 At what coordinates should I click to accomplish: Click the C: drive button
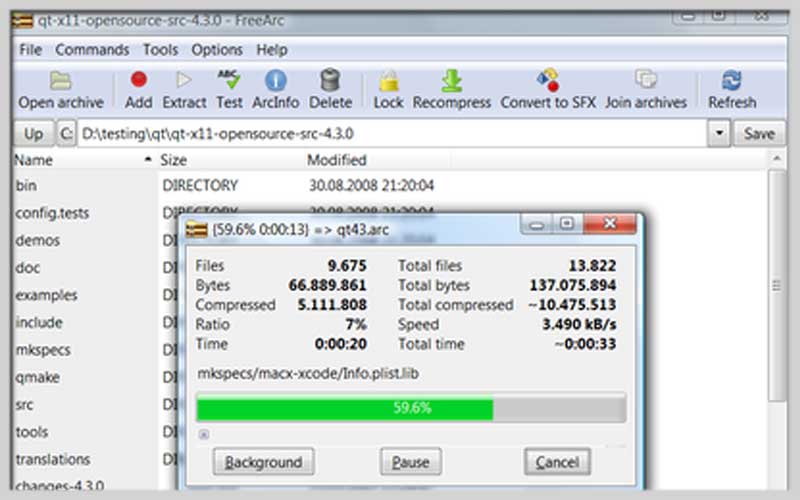coord(66,134)
